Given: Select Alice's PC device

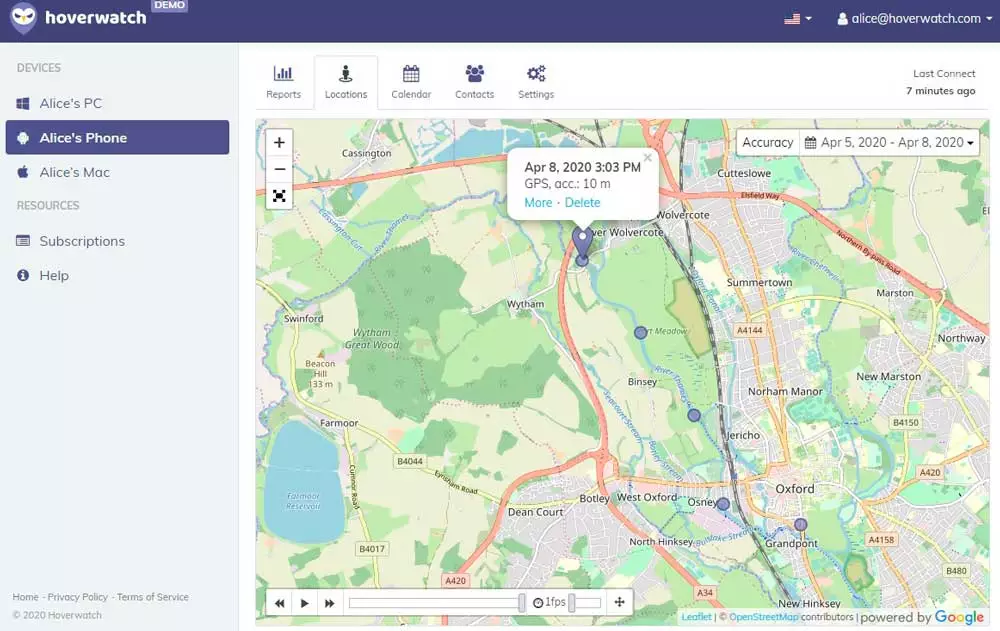Looking at the screenshot, I should click(117, 103).
